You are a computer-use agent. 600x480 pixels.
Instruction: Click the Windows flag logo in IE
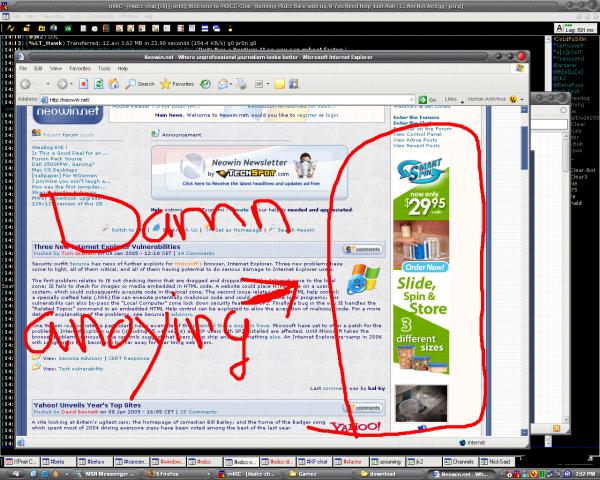[x=519, y=69]
